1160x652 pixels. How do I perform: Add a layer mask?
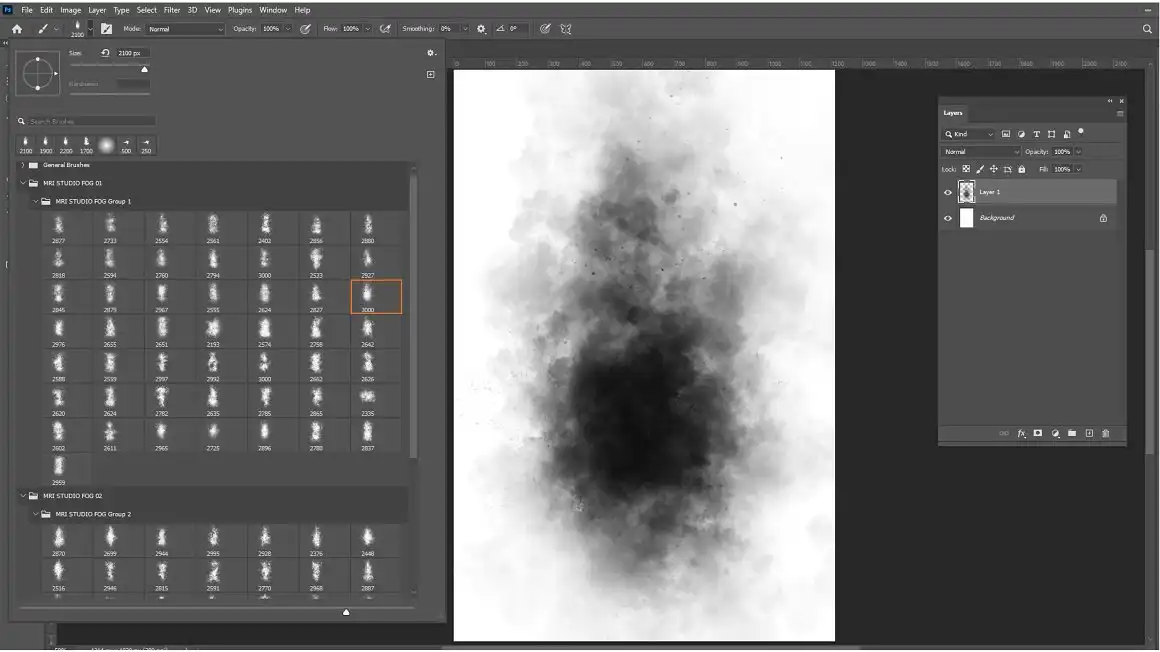1038,434
